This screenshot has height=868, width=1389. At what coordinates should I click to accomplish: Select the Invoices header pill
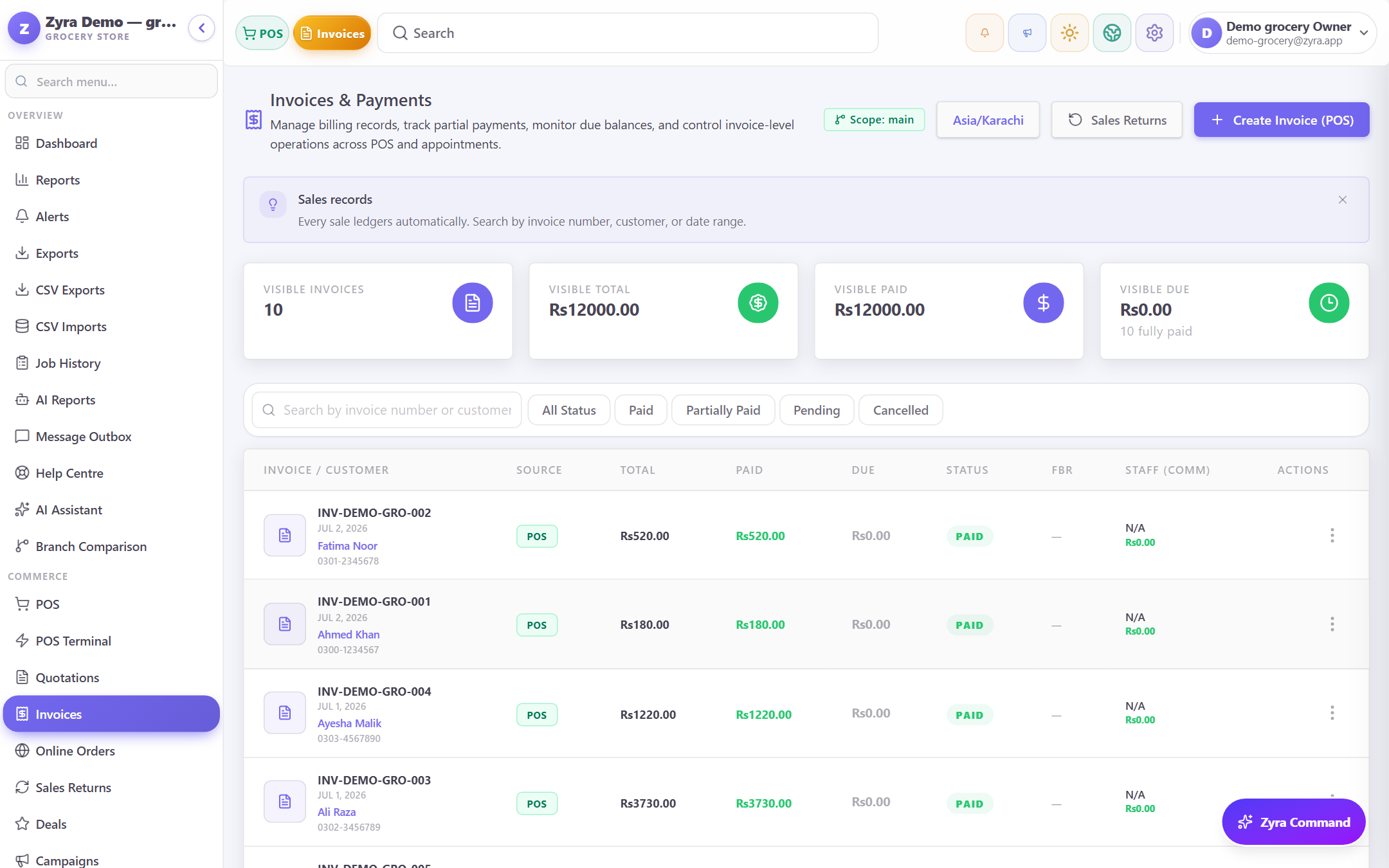[332, 33]
